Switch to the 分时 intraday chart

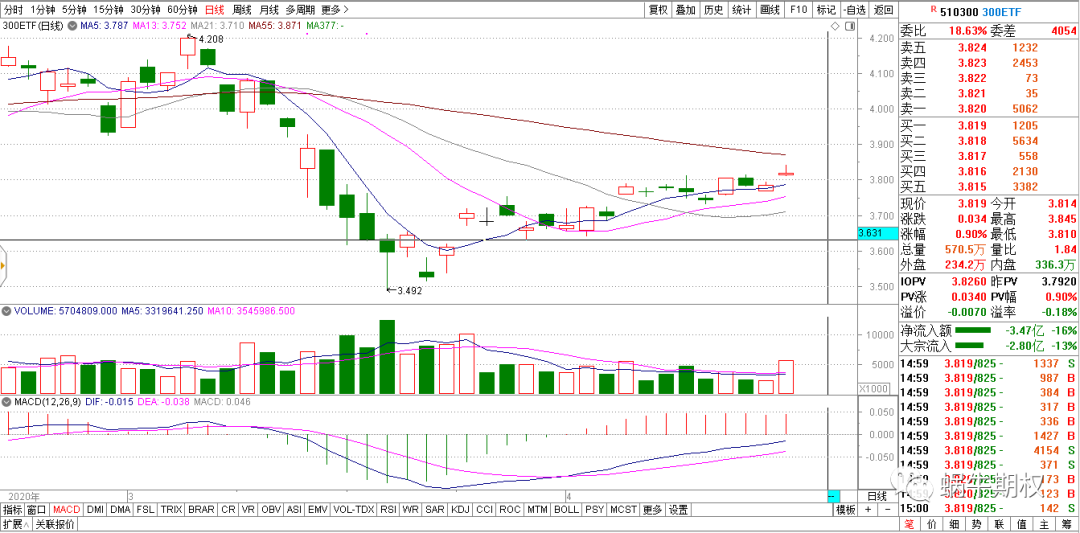point(12,10)
